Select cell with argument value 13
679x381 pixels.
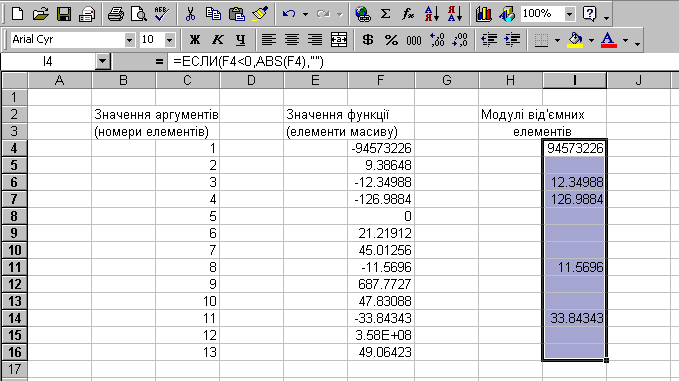tap(187, 352)
